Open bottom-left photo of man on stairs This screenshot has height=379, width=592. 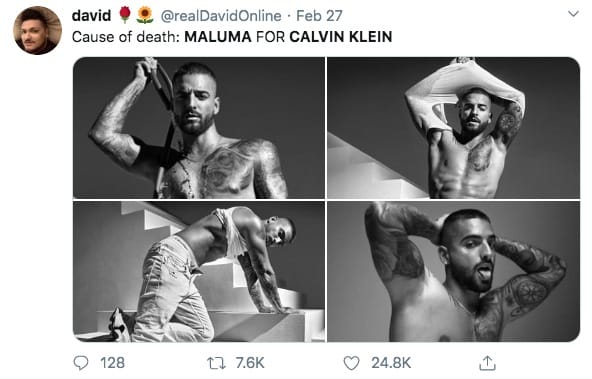click(199, 271)
